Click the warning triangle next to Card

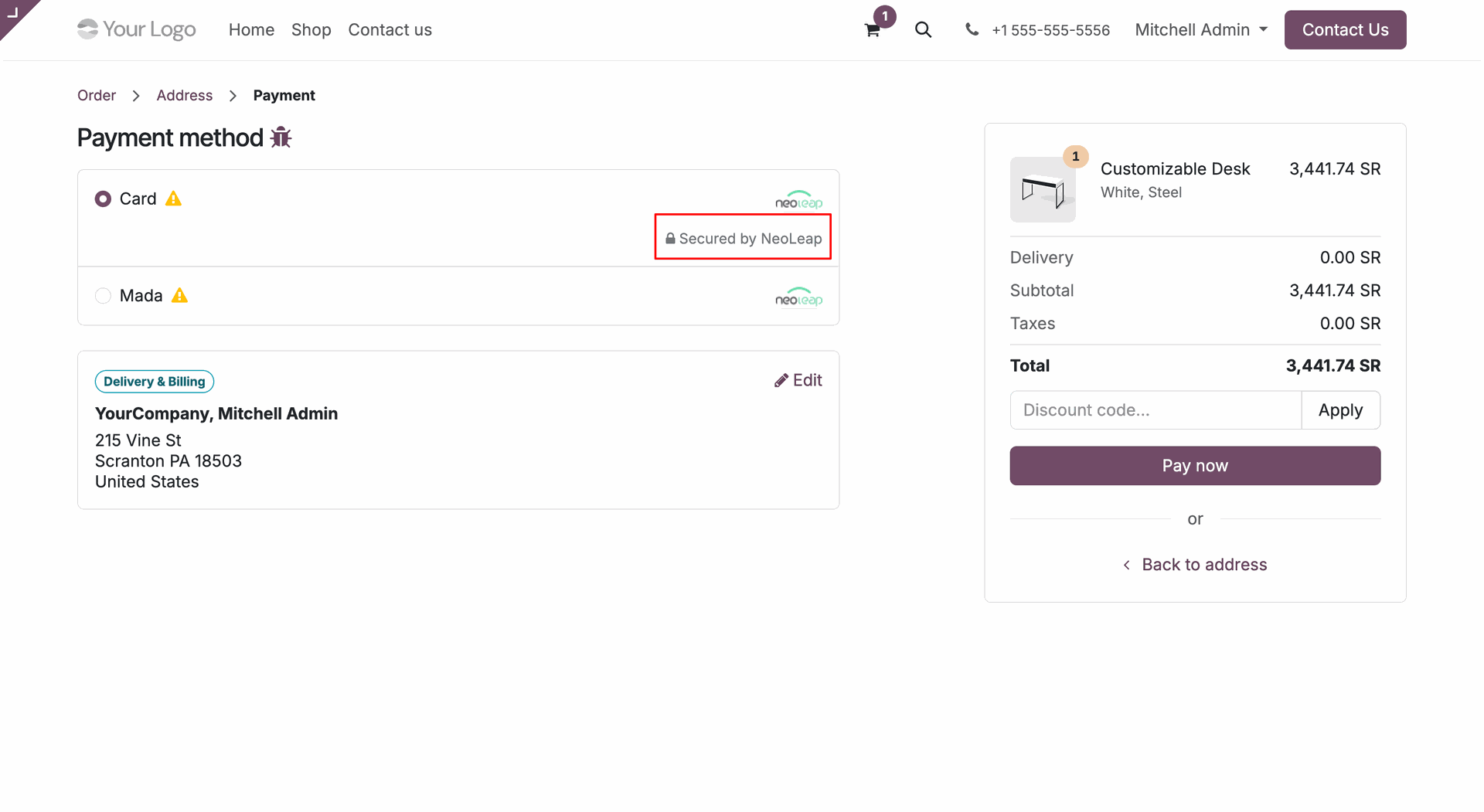pos(174,199)
